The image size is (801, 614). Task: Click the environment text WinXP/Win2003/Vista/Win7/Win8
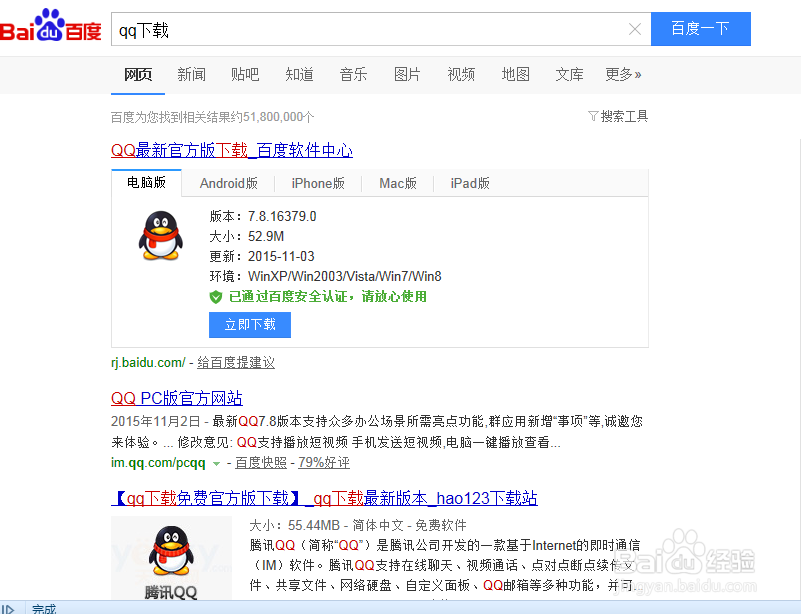pos(345,276)
